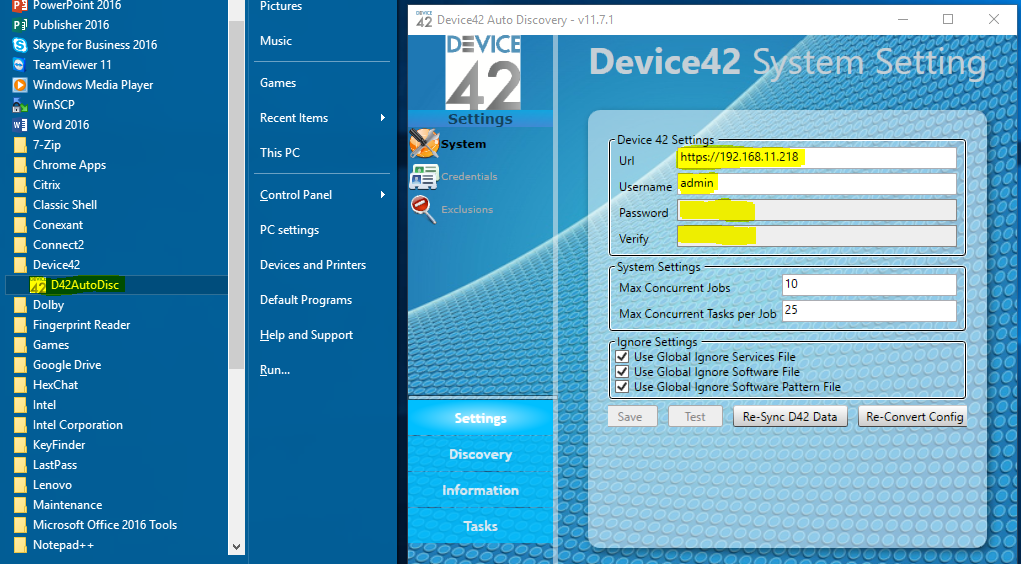Screen dimensions: 1021x564
Task: Open PowerPoint 2016 from the program list
Action: (67, 5)
